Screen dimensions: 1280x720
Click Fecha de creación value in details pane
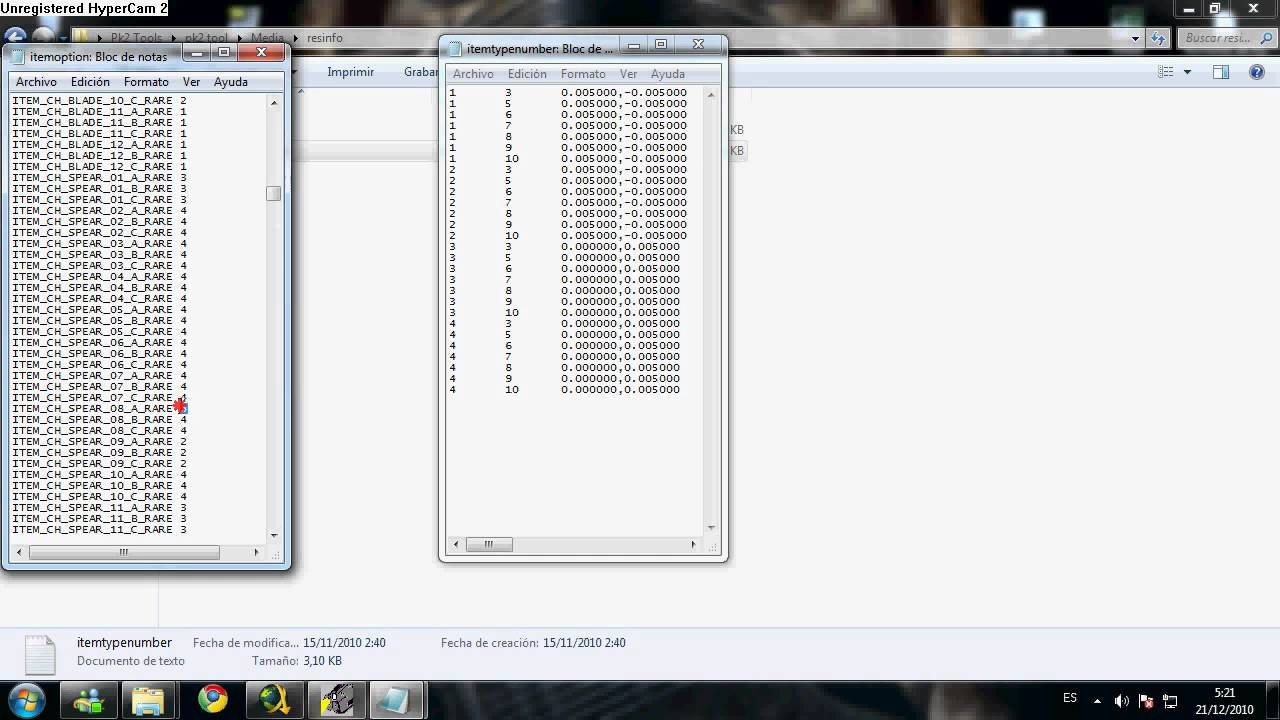[x=584, y=643]
